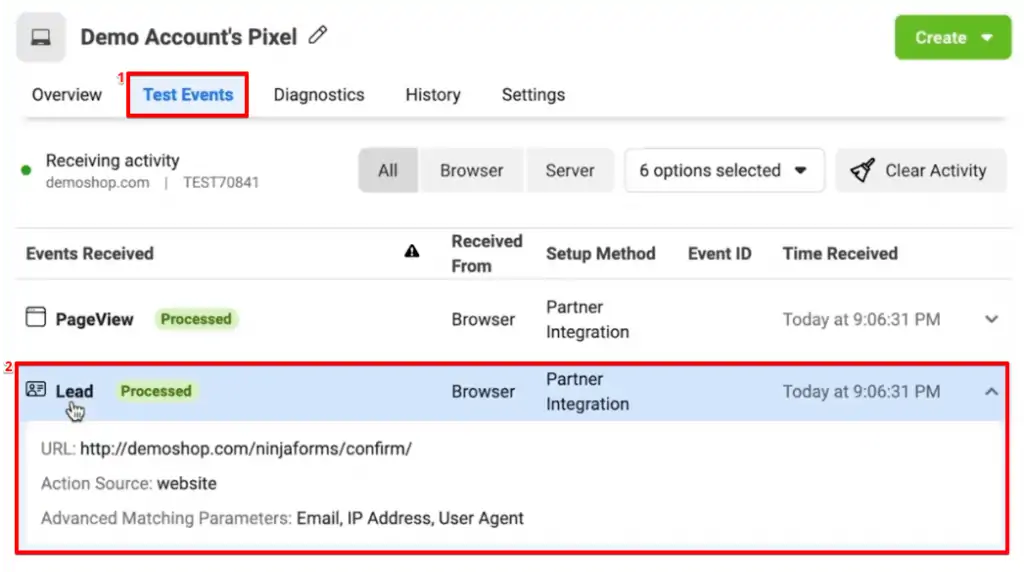Select the Test Events tab
The height and width of the screenshot is (572, 1024).
coord(188,95)
